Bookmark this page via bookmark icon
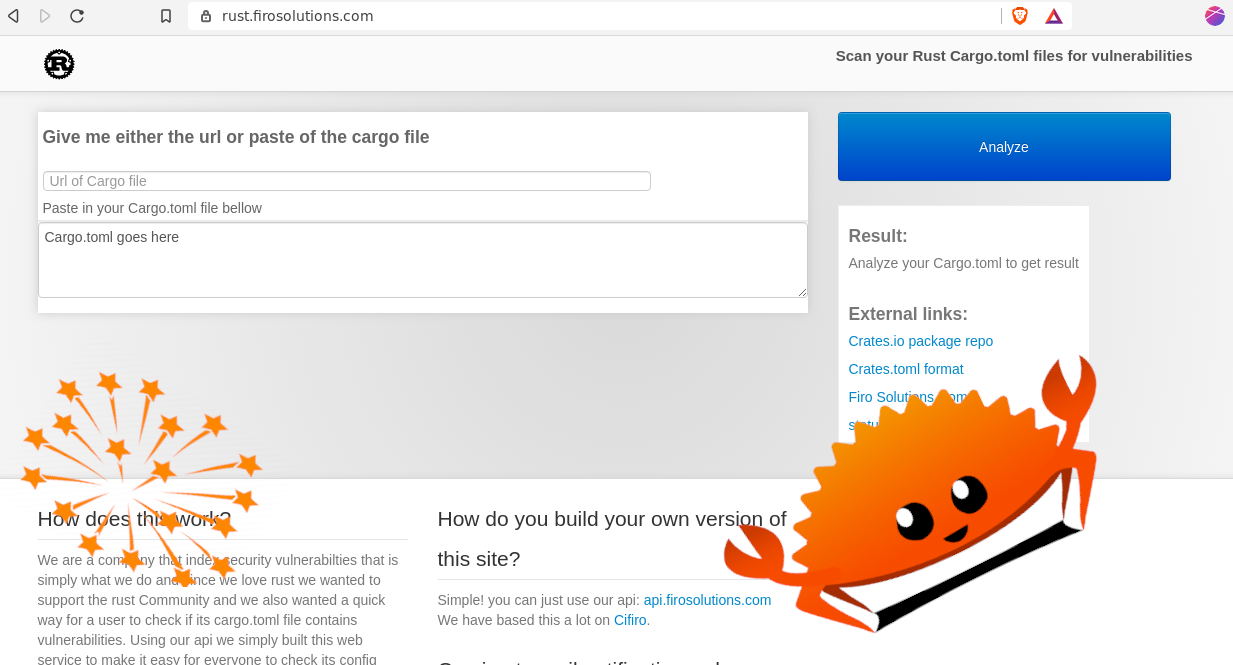The width and height of the screenshot is (1233, 665). [x=166, y=16]
